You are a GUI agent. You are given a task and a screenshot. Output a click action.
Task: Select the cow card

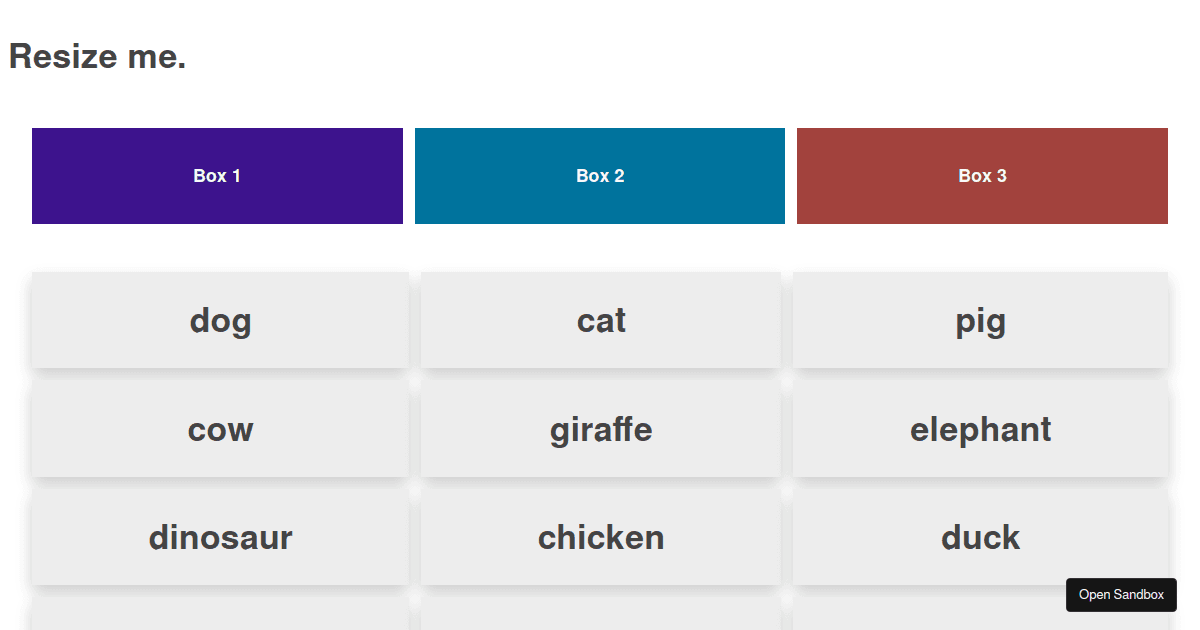click(219, 429)
